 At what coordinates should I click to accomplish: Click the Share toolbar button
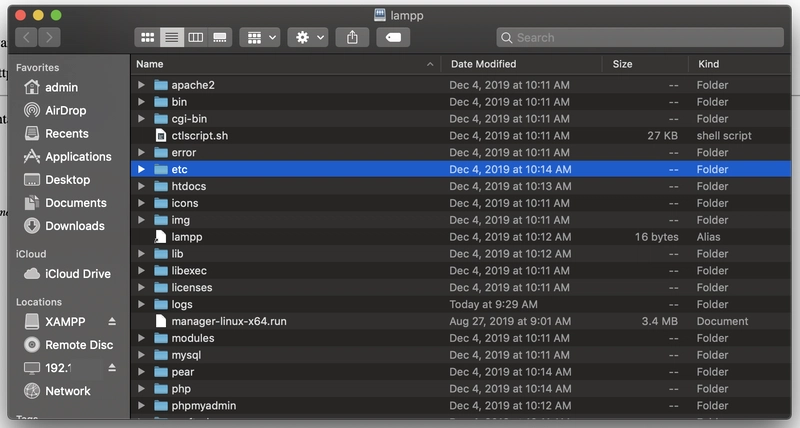tap(352, 37)
